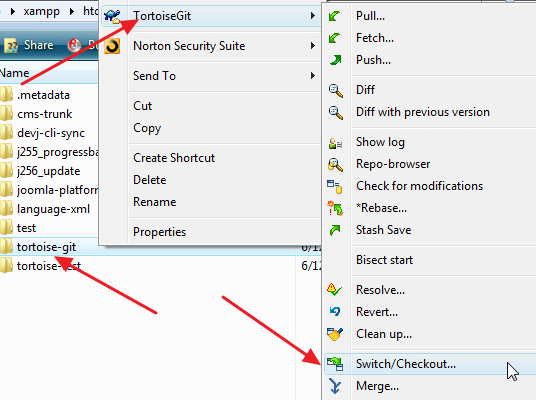The width and height of the screenshot is (536, 400).
Task: Choose Diff with previous version
Action: click(x=423, y=112)
